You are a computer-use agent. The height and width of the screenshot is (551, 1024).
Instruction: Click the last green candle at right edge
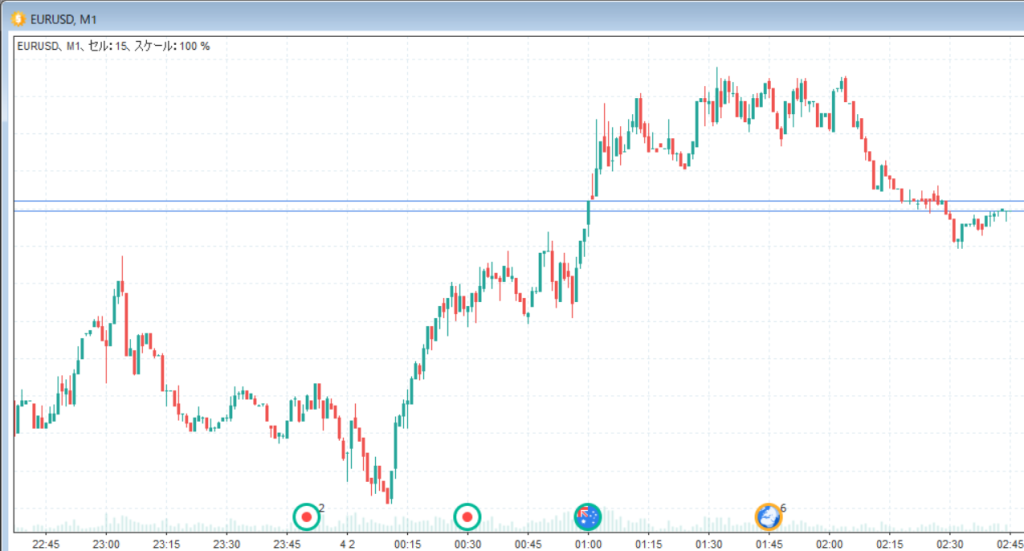pyautogui.click(x=1001, y=212)
